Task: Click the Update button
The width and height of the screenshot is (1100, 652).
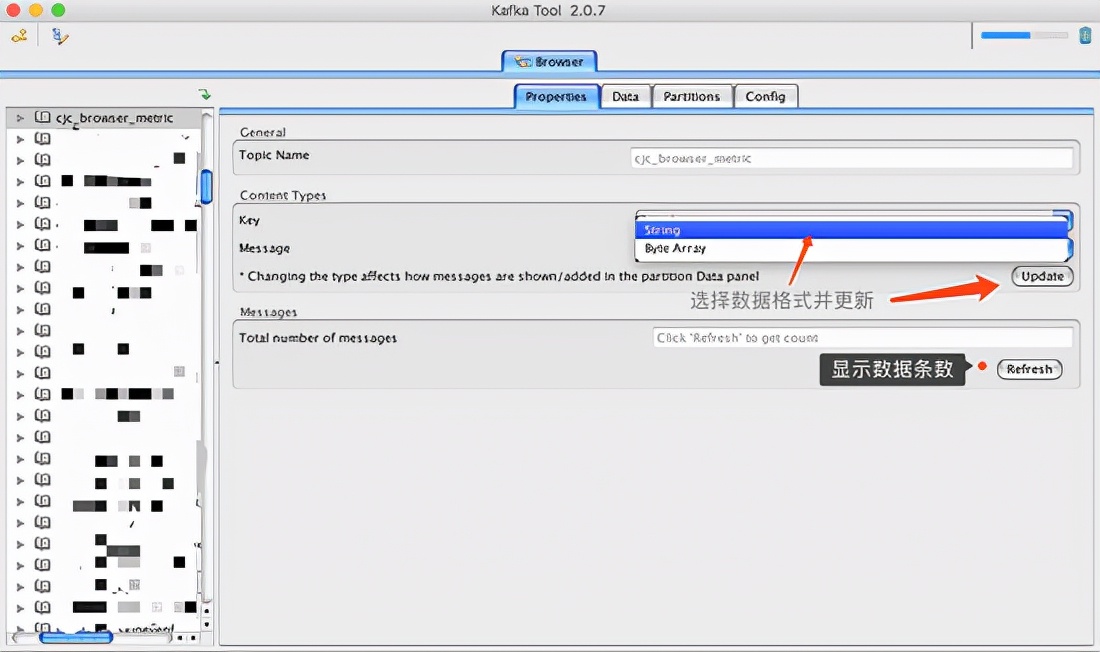Action: 1042,277
